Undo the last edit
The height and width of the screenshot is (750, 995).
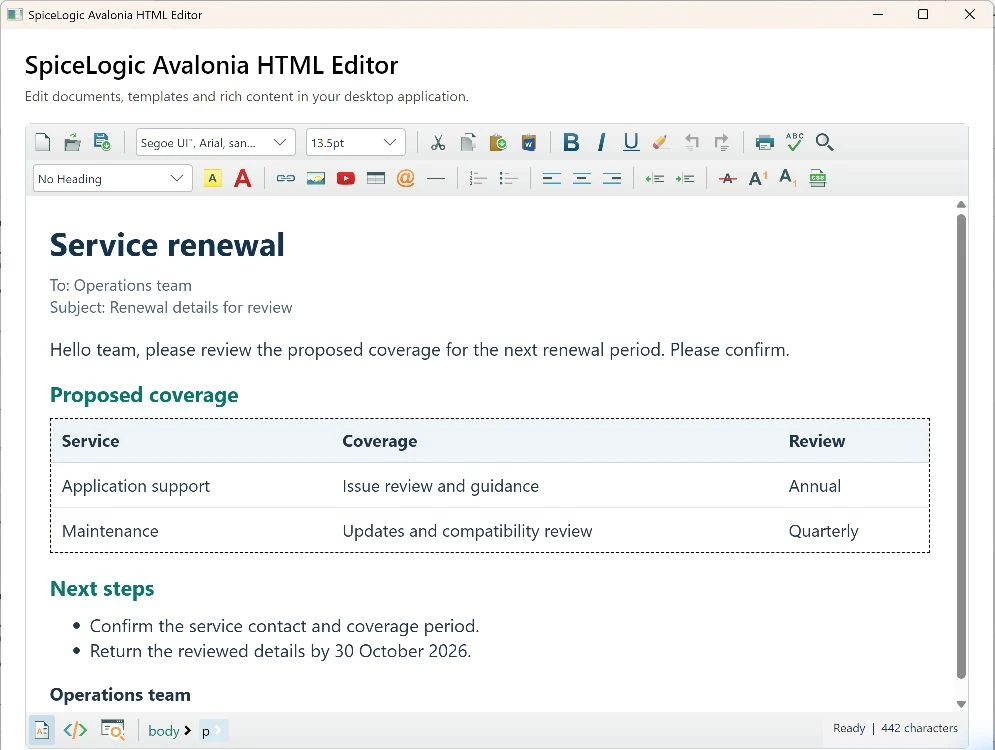692,142
